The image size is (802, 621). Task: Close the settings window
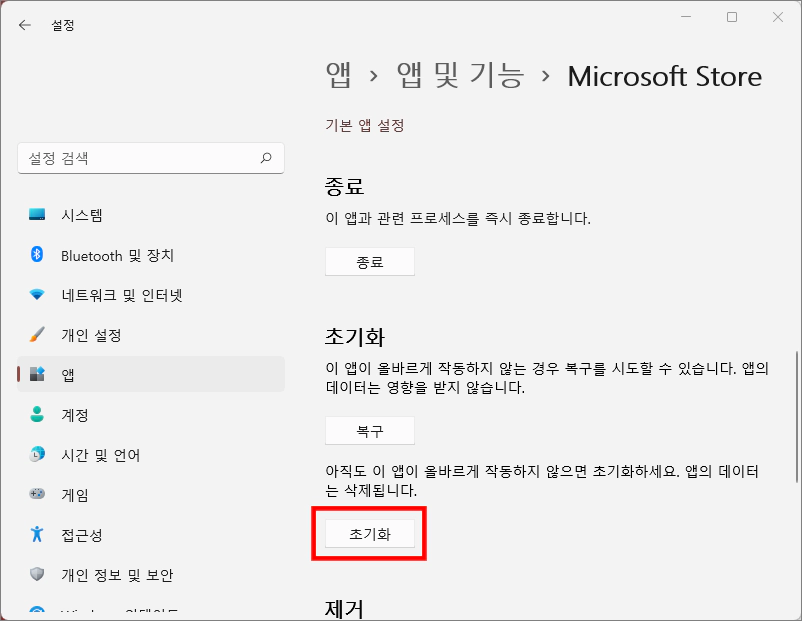point(778,17)
